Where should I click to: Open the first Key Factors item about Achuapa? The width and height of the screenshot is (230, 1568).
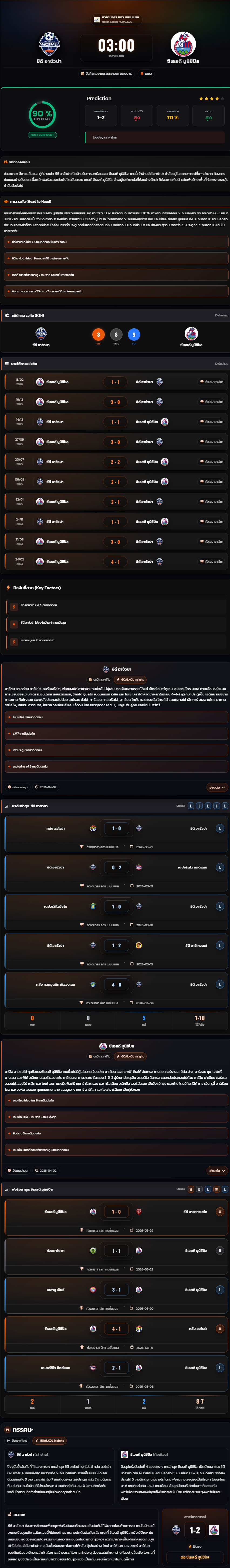click(115, 605)
